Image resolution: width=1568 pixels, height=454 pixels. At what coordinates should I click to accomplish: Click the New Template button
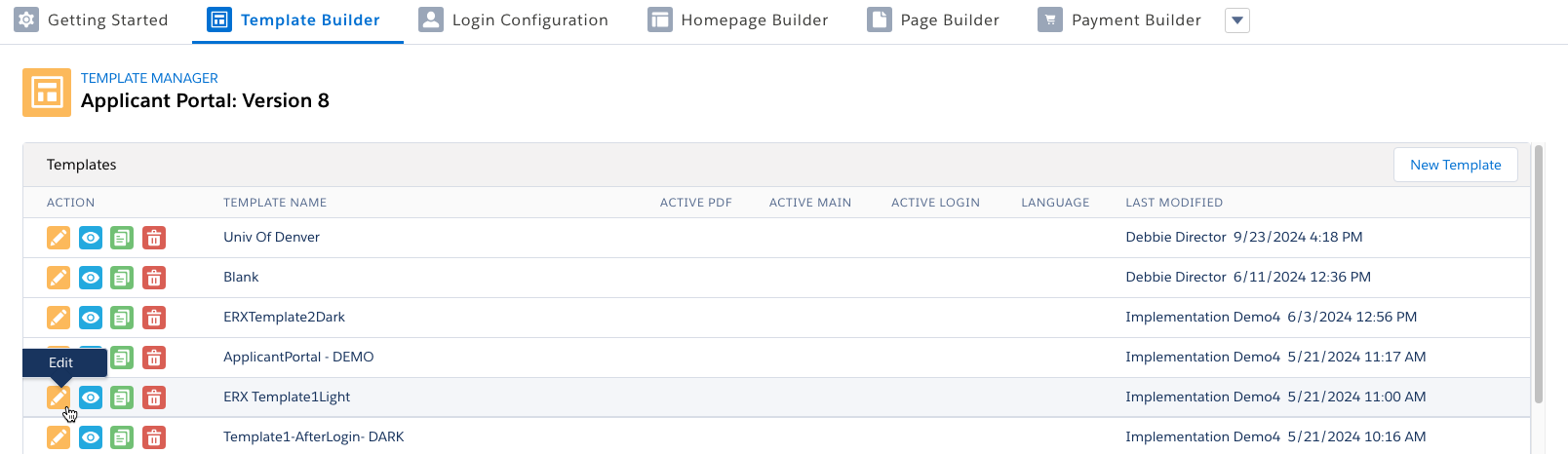click(x=1456, y=165)
